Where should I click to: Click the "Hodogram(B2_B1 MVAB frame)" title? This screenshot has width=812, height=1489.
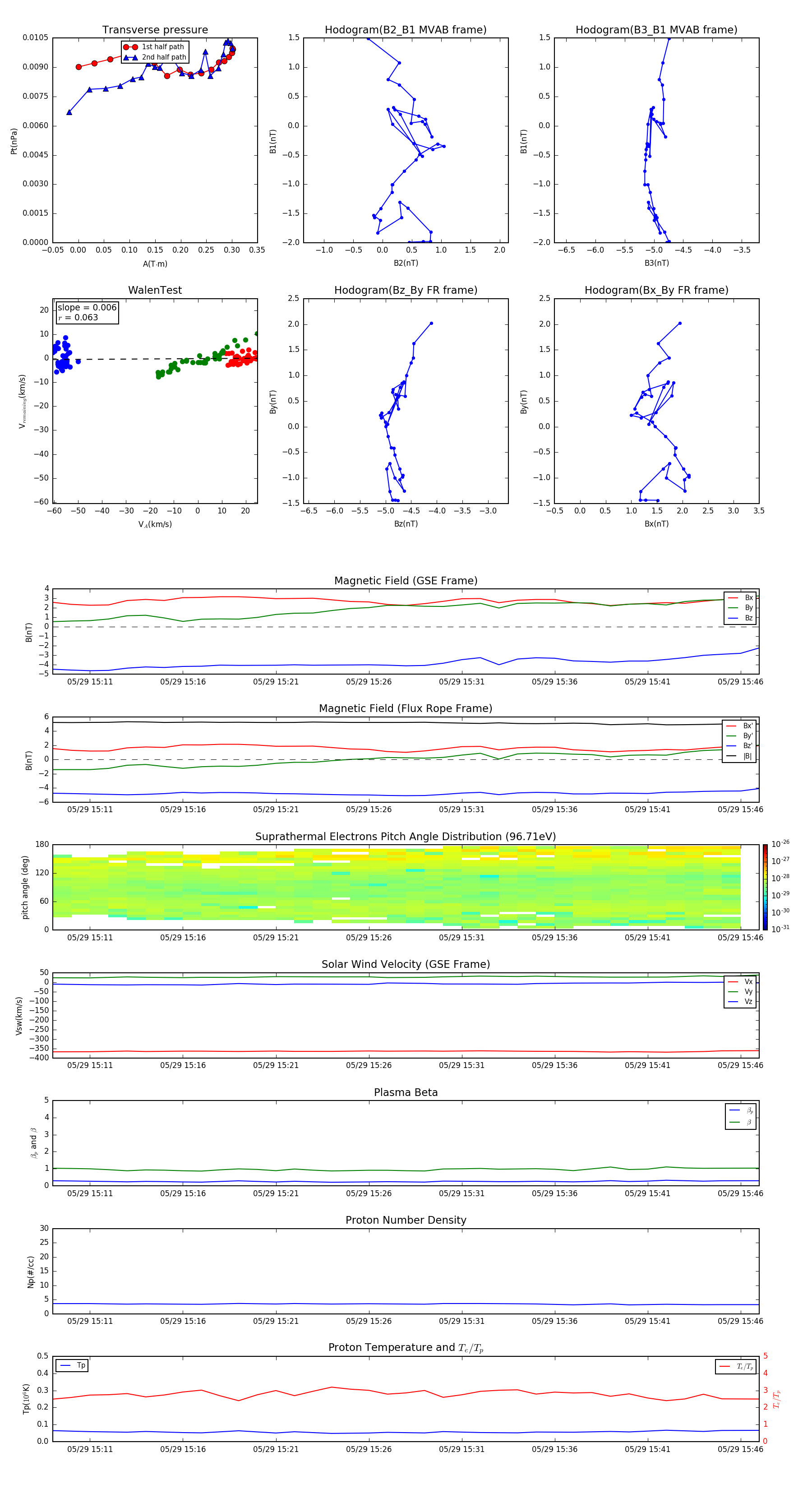click(406, 29)
